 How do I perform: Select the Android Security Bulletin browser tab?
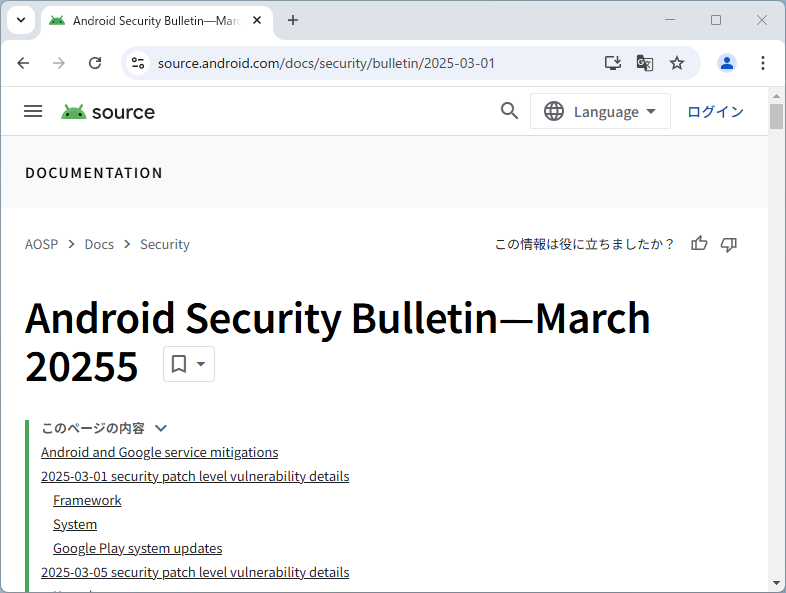pyautogui.click(x=156, y=21)
